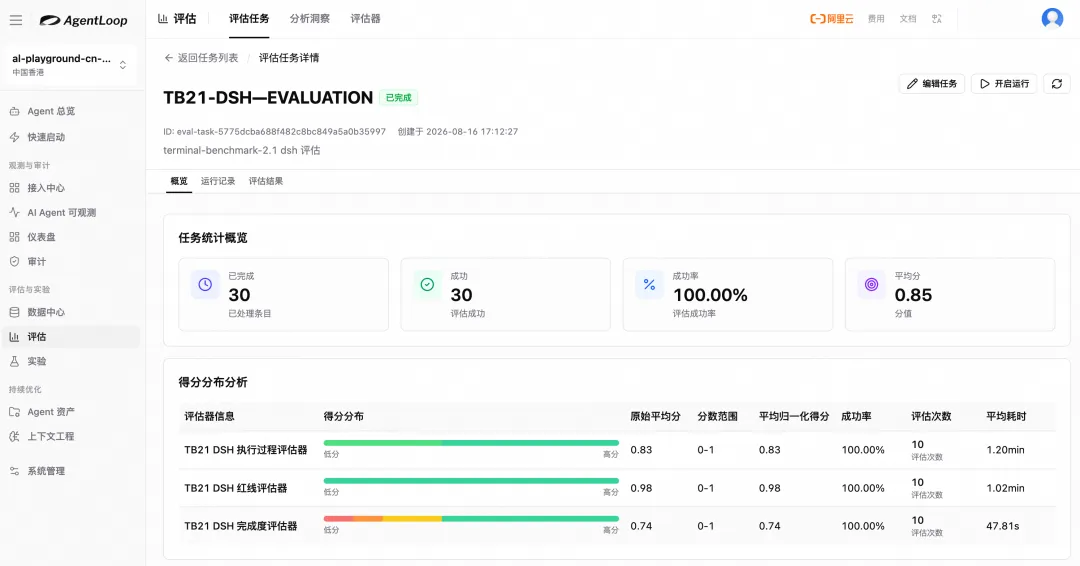Click the 接入中心 grid icon

click(14, 187)
